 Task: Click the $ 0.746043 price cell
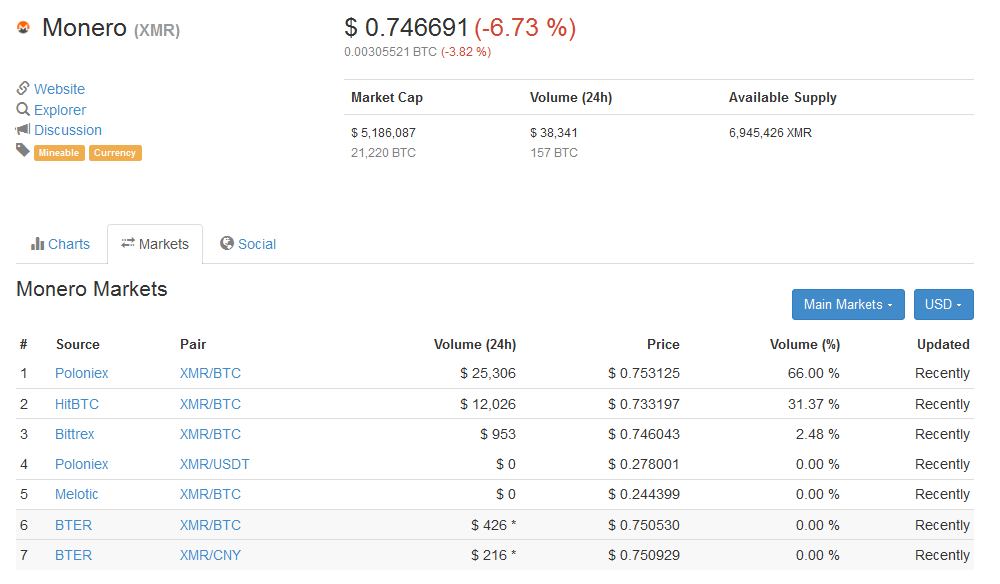[644, 434]
